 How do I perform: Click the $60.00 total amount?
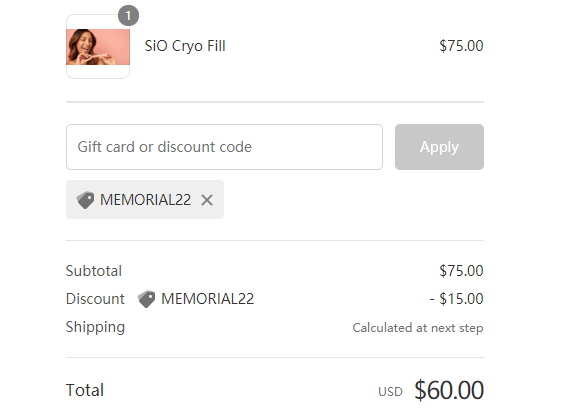click(449, 390)
